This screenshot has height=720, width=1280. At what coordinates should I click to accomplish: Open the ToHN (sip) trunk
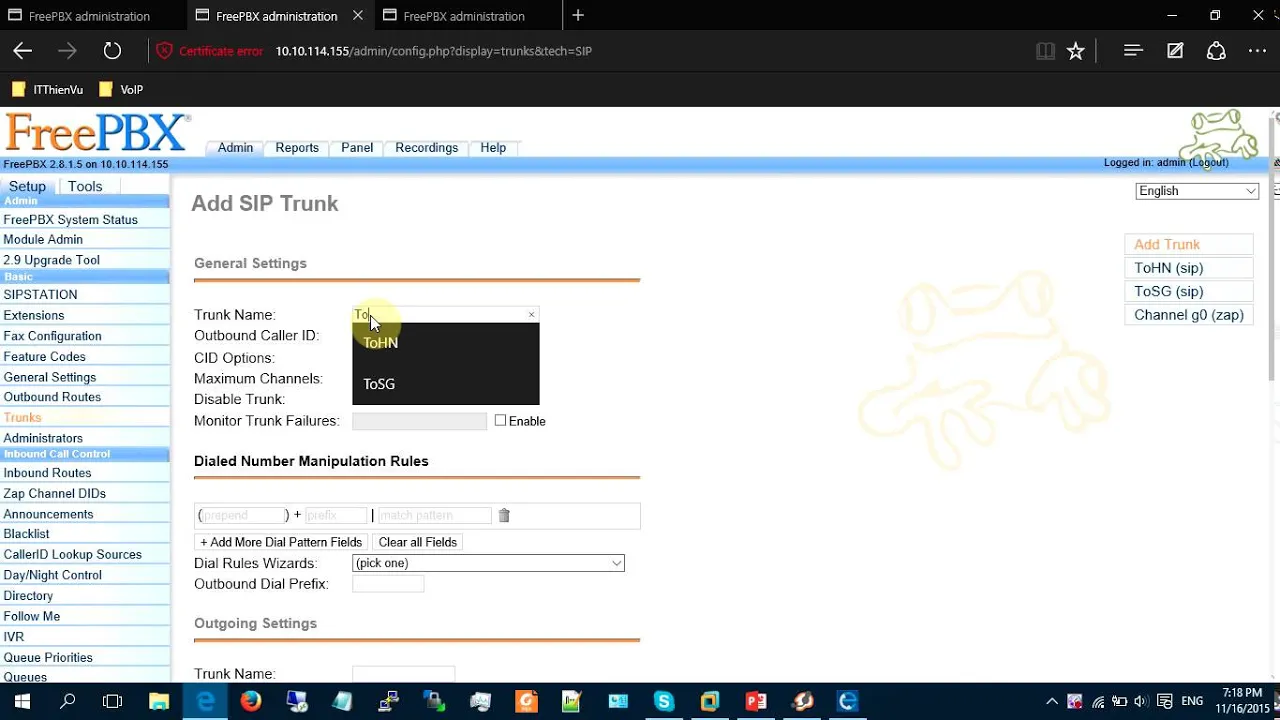(x=1169, y=268)
